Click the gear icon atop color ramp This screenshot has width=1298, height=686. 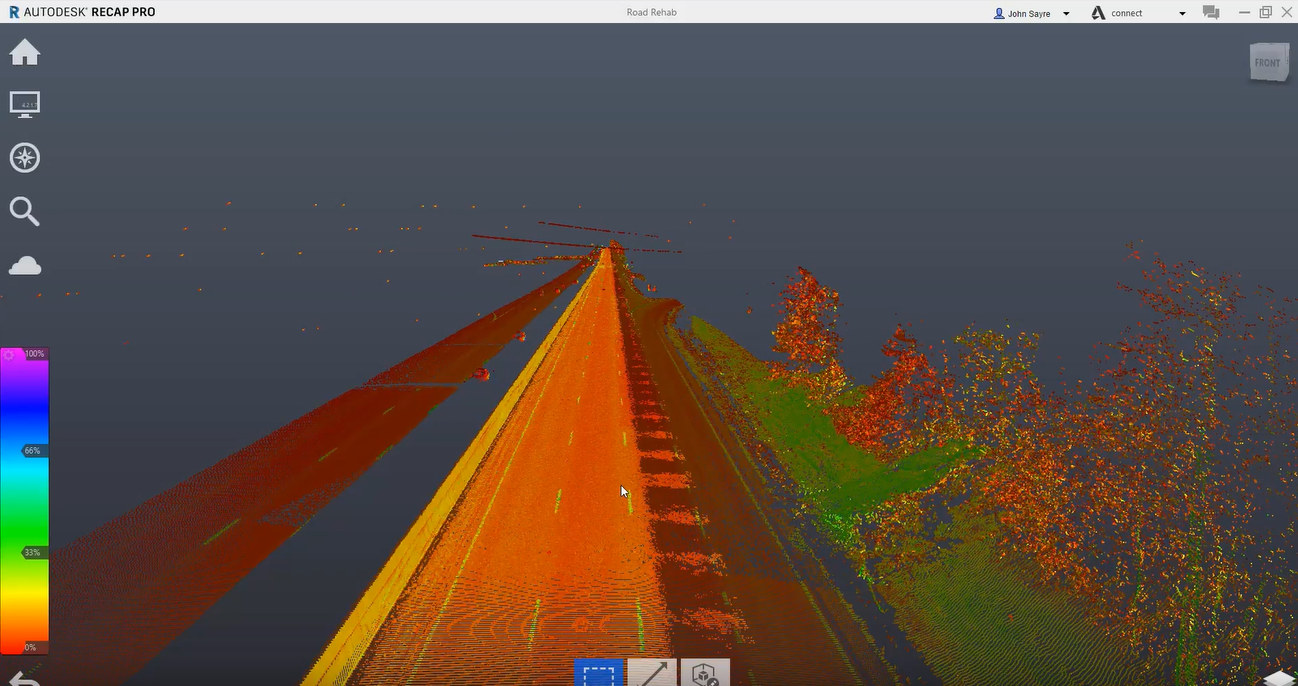click(x=9, y=354)
